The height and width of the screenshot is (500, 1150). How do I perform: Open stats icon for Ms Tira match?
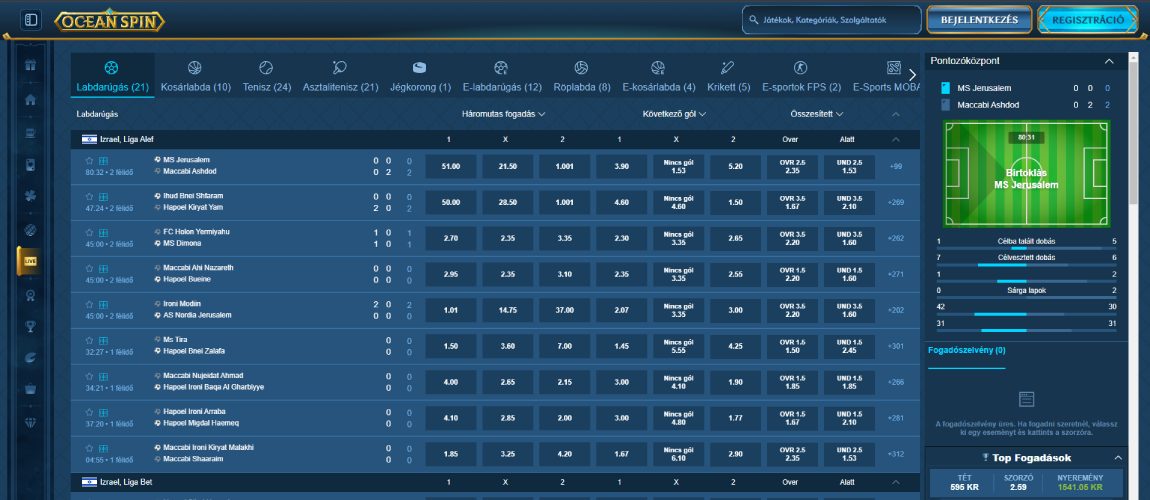103,340
